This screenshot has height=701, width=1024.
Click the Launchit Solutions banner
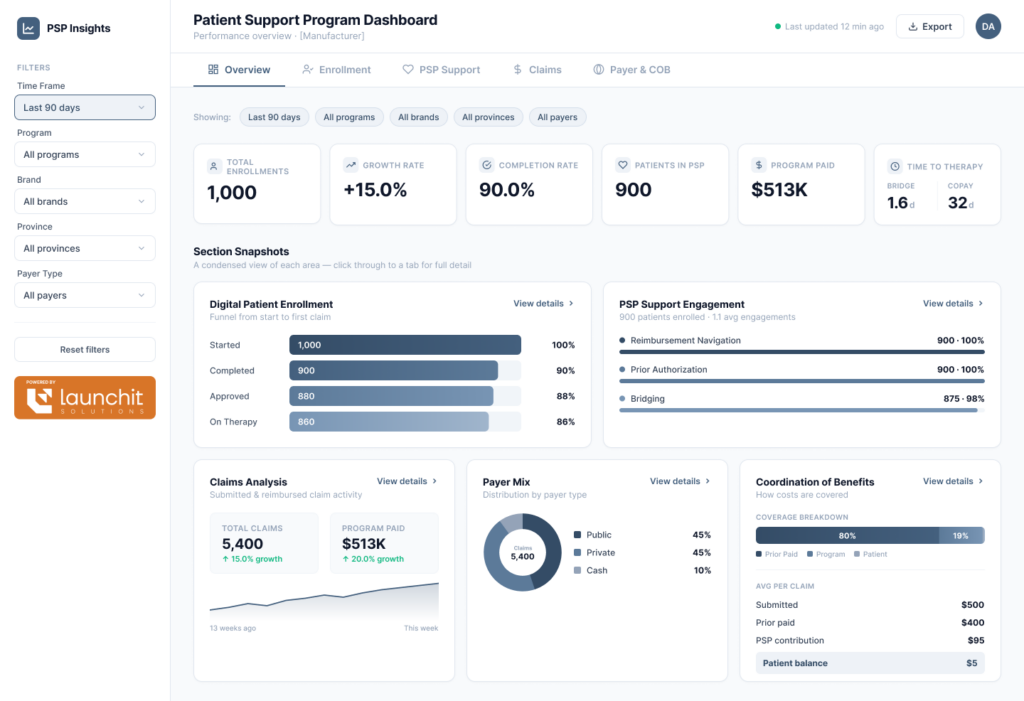click(85, 397)
